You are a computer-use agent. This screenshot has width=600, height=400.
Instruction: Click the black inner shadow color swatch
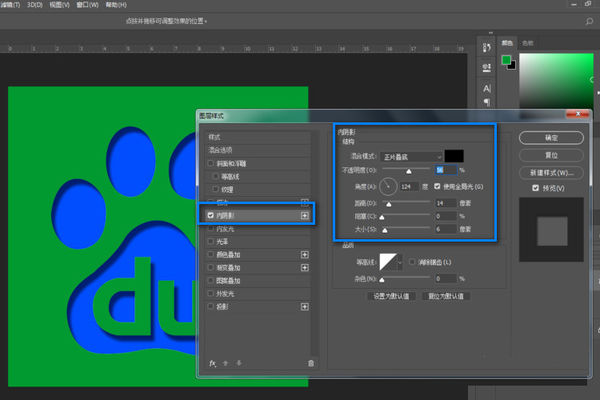point(454,156)
